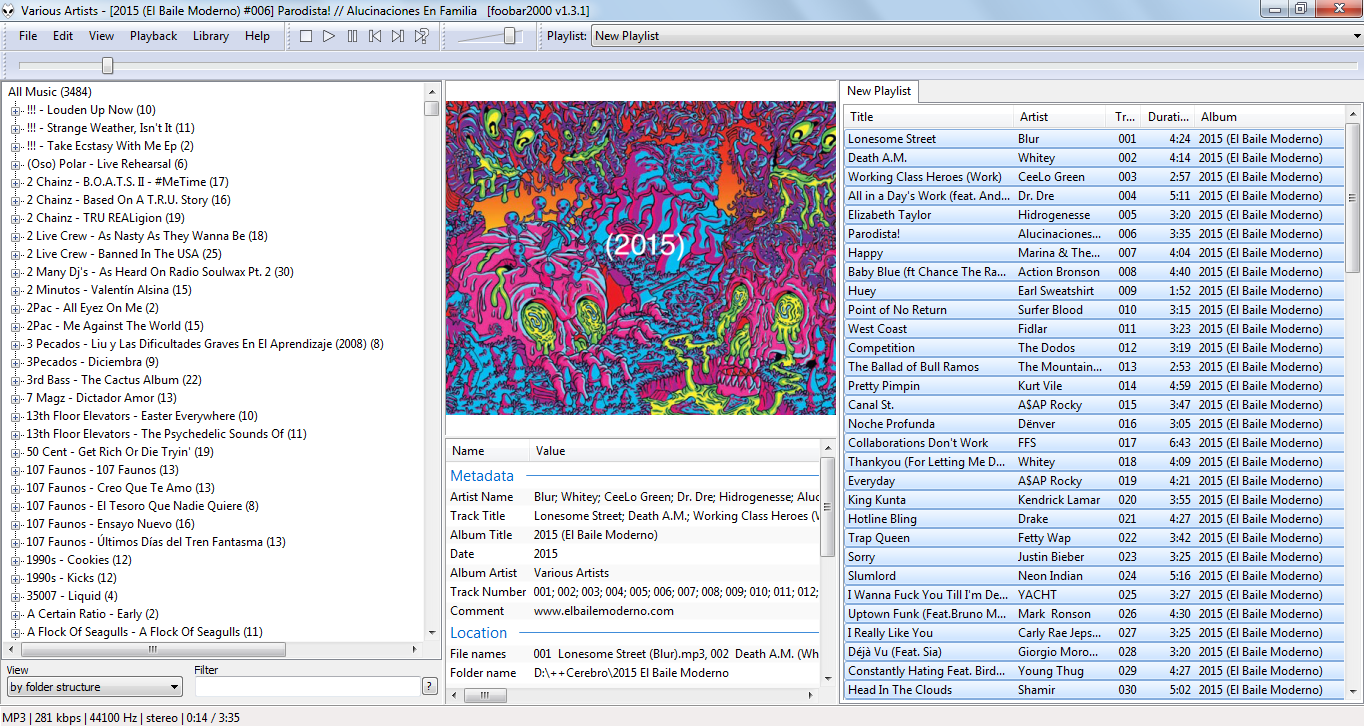
Task: Expand the 2Pac - All Eyez On Me folder
Action: (16, 308)
